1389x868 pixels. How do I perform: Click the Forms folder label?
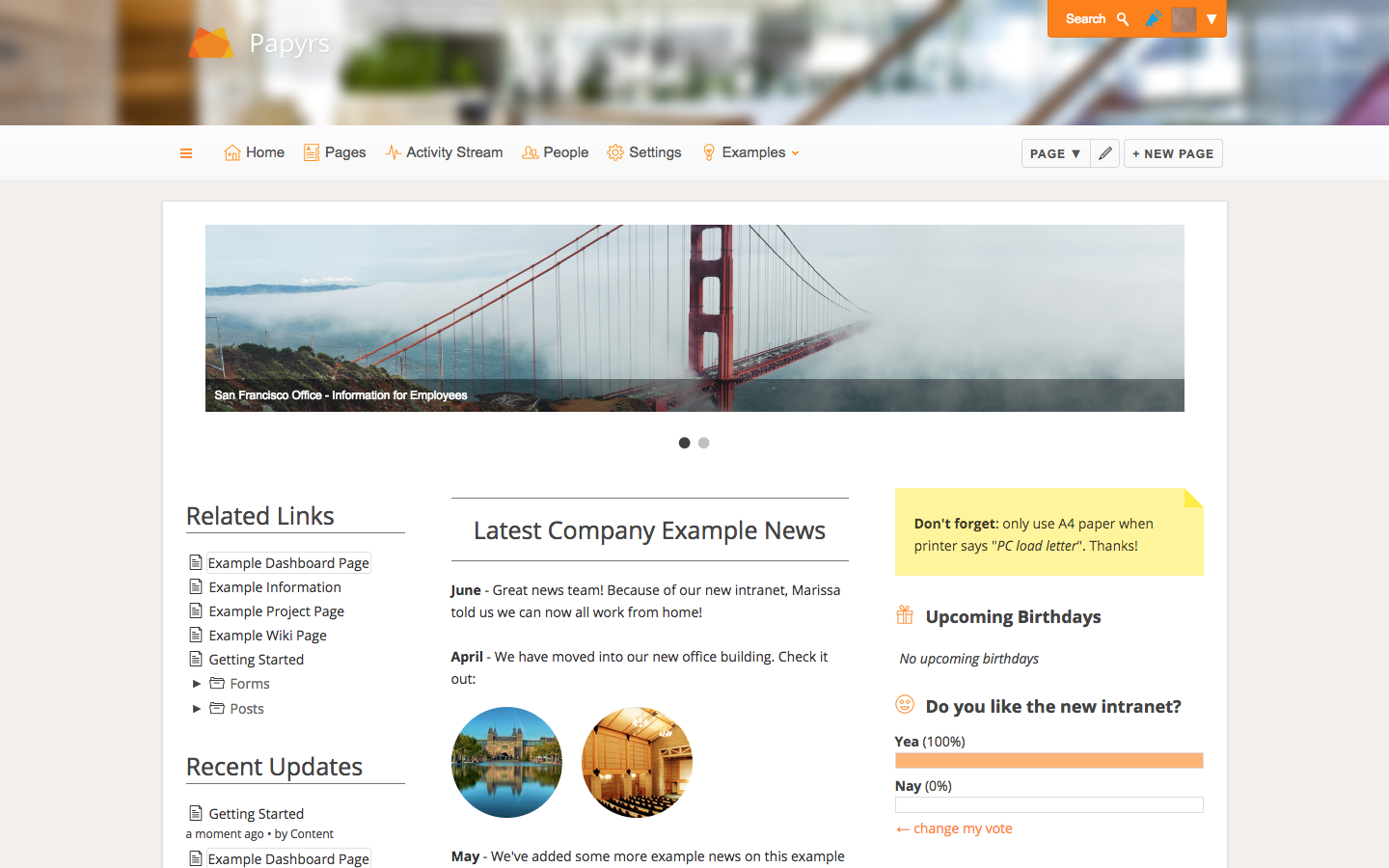(x=250, y=684)
